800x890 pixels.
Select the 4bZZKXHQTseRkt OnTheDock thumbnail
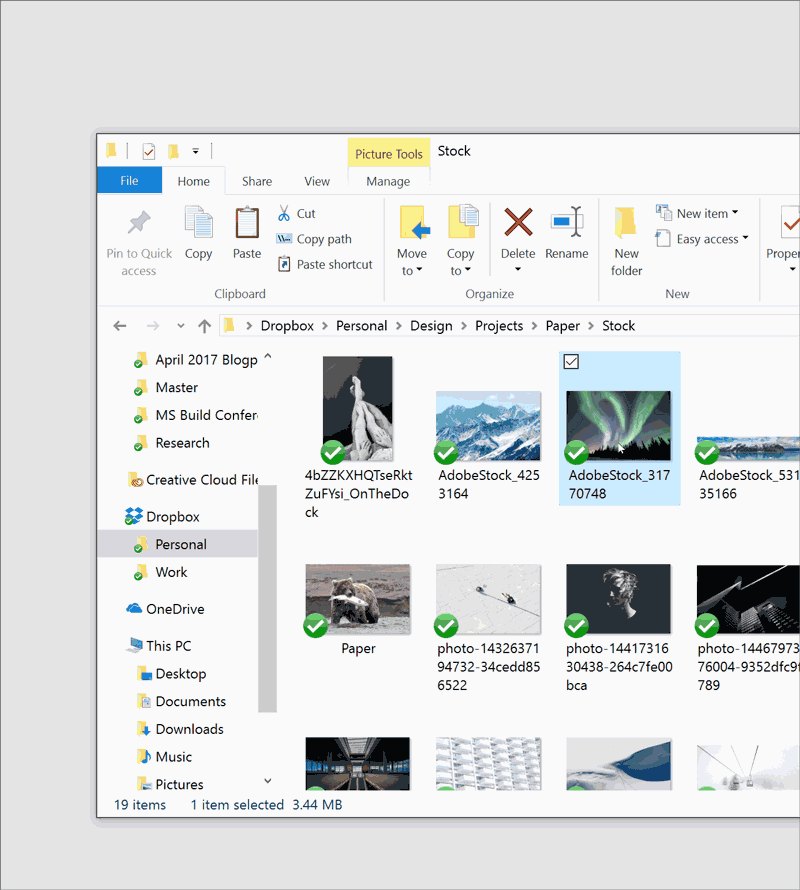358,408
